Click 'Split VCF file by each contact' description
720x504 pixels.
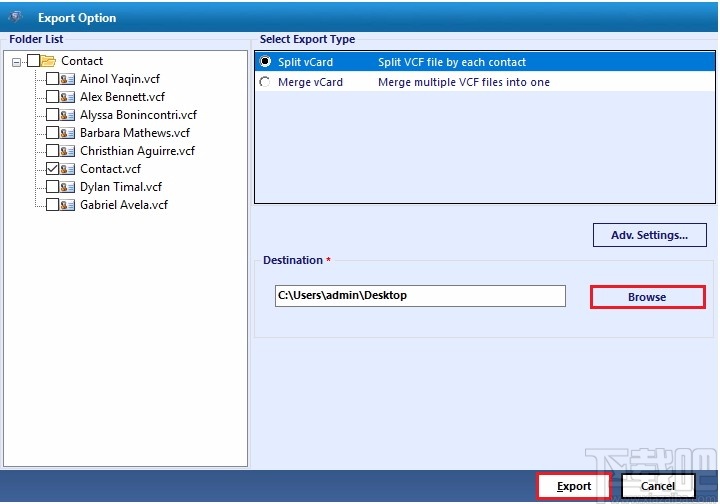pos(452,62)
